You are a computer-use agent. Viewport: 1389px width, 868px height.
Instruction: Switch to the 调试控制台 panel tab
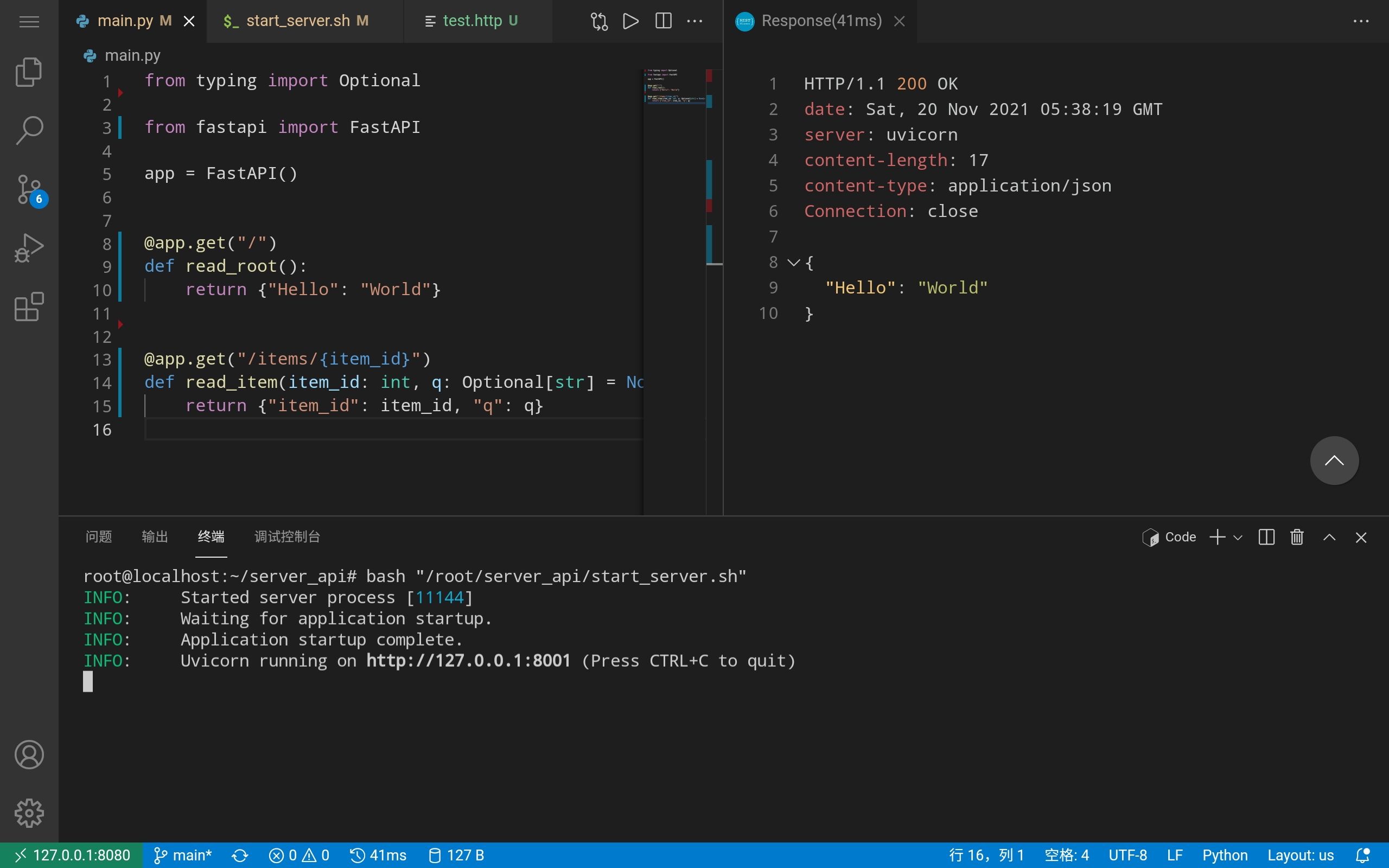point(287,537)
